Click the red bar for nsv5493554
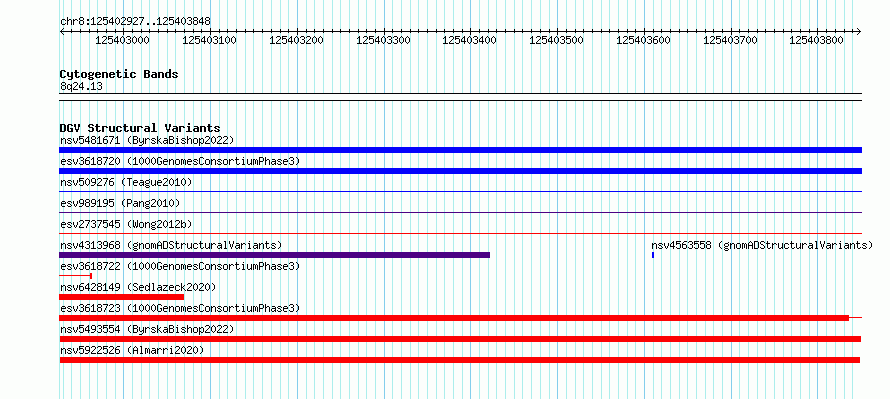 pyautogui.click(x=460, y=339)
